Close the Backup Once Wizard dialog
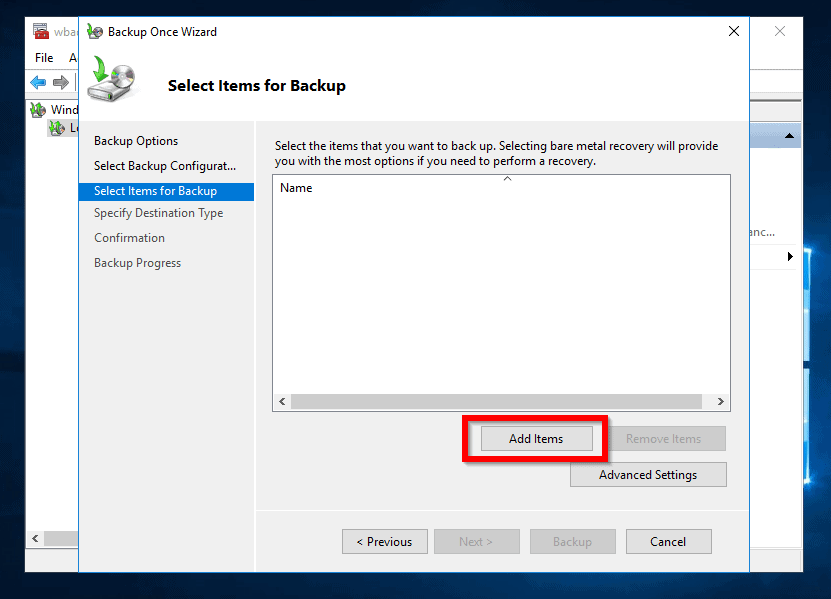 pyautogui.click(x=733, y=31)
